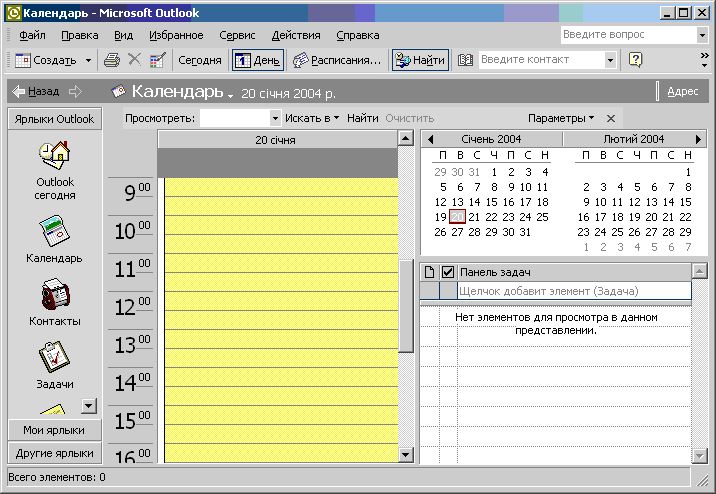The height and width of the screenshot is (494, 716).
Task: Select February 14 in date navigator
Action: (669, 202)
